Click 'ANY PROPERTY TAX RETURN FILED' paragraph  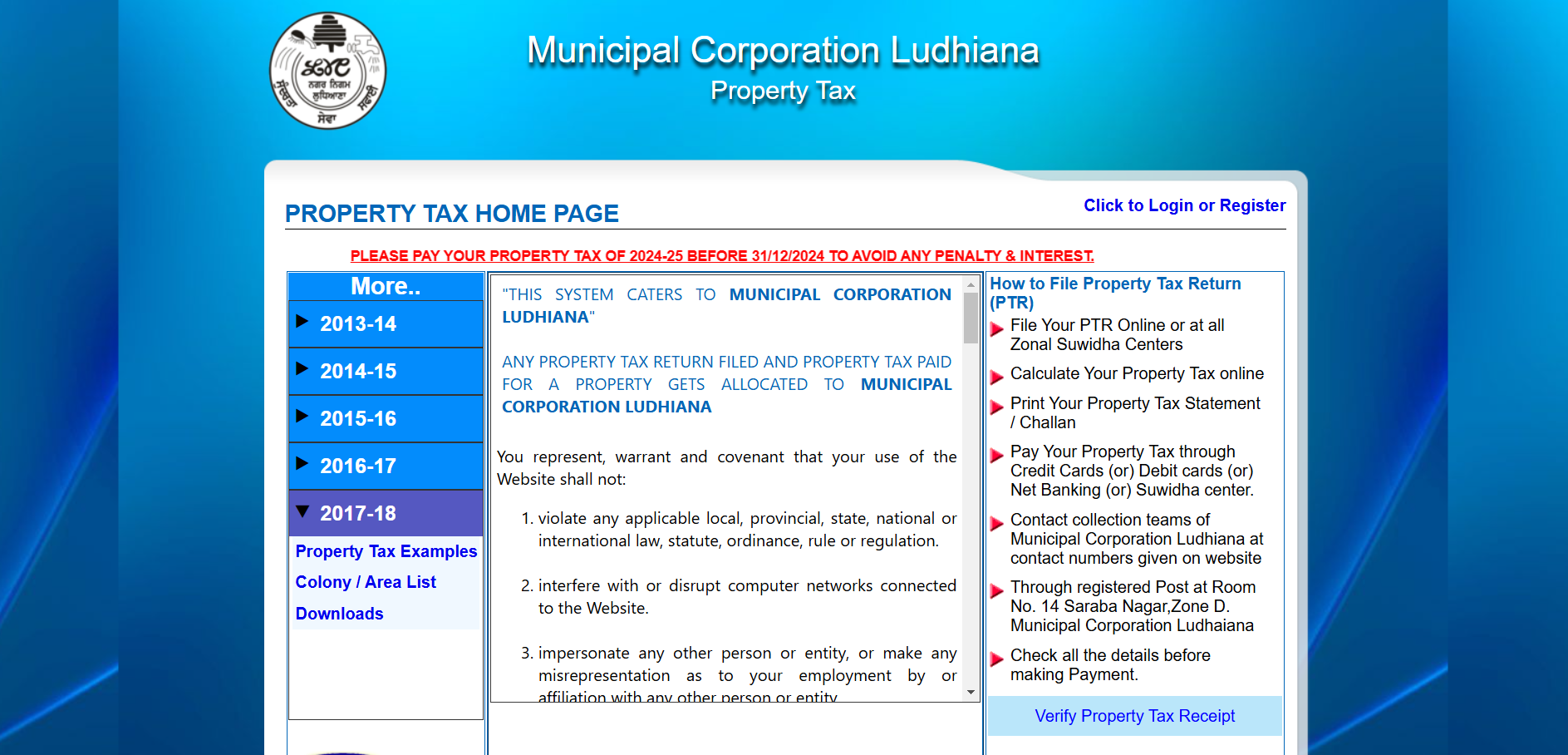(x=727, y=384)
